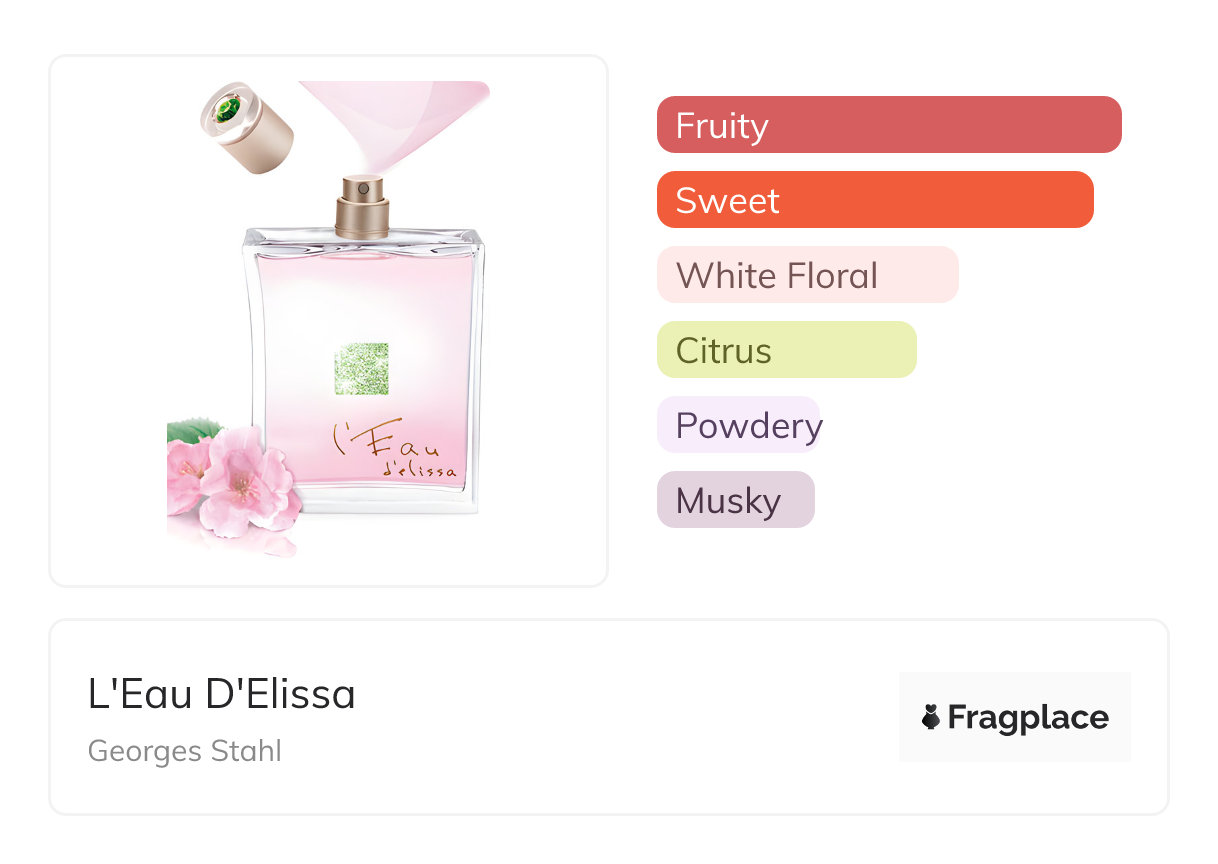Click the green gem on the cap top
1218x864 pixels.
226,109
